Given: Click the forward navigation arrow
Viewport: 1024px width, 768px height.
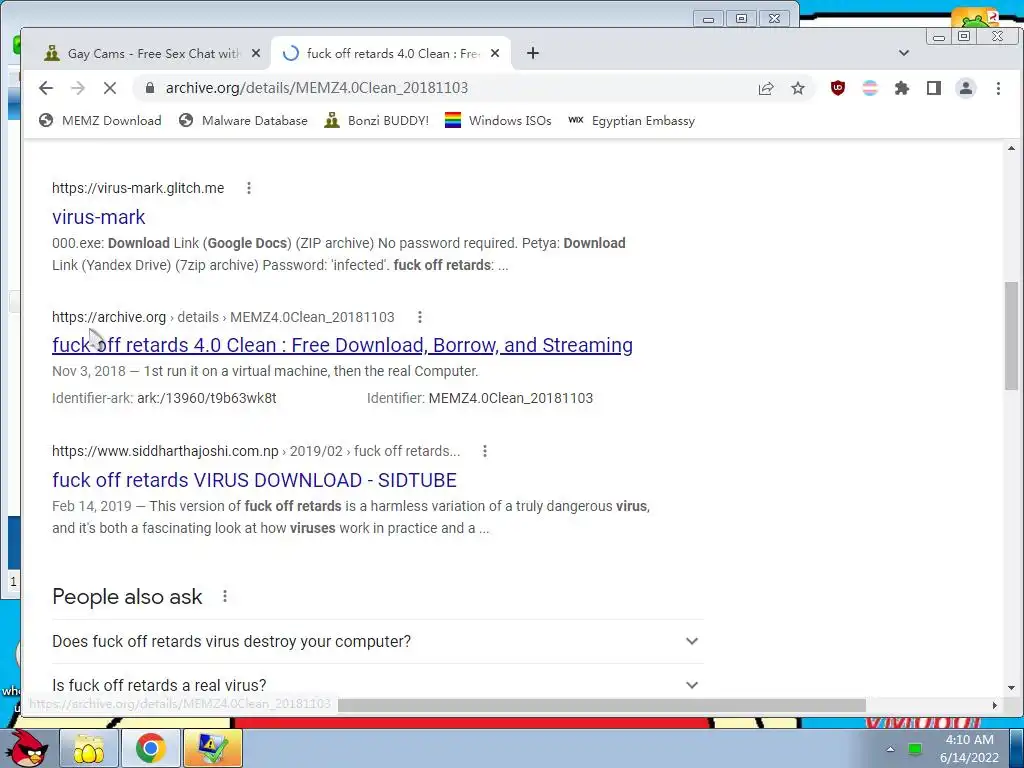Looking at the screenshot, I should (x=78, y=88).
